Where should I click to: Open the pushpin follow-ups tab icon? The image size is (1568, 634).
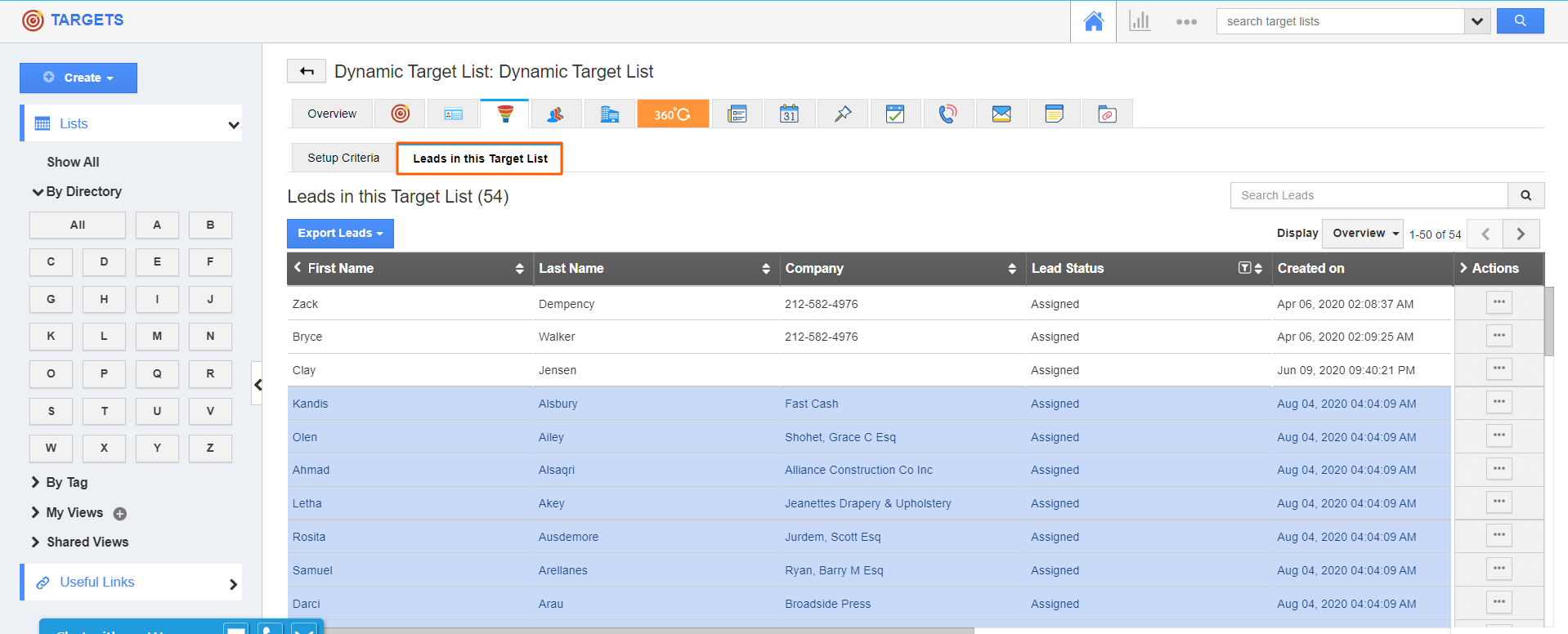point(842,114)
